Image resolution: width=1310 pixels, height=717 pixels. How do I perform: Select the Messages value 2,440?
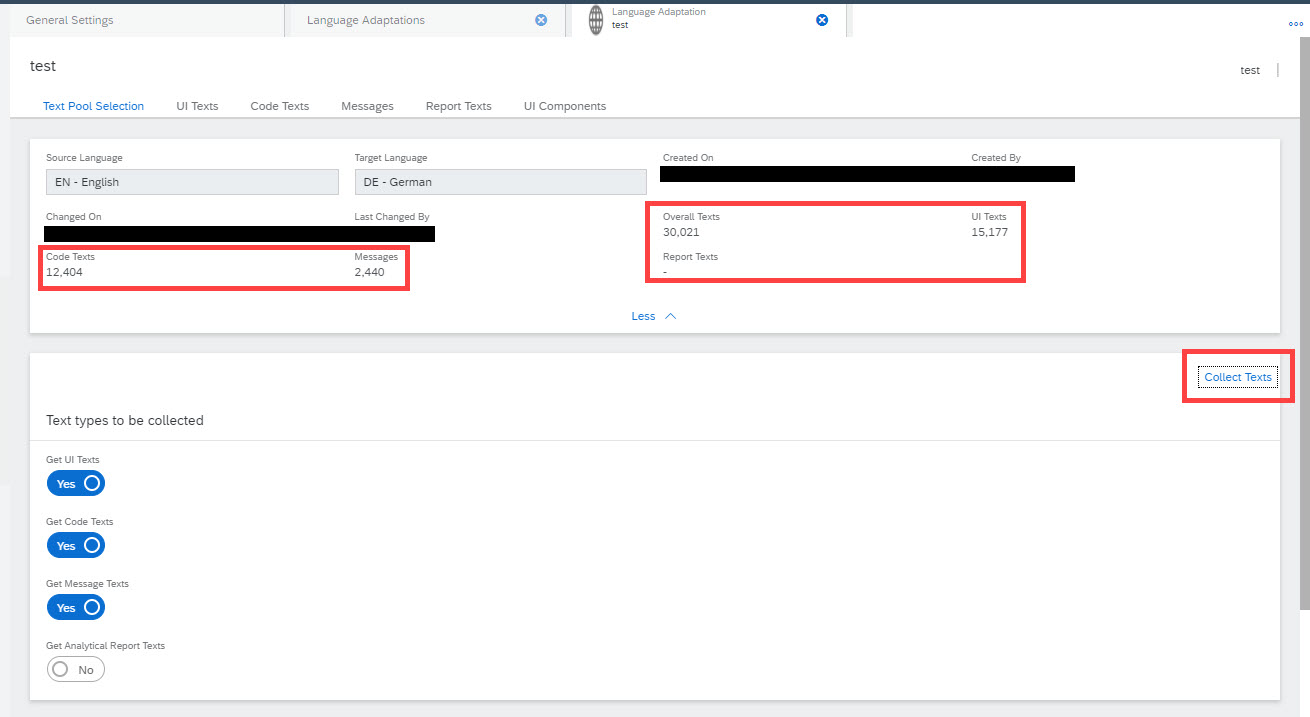(x=369, y=272)
